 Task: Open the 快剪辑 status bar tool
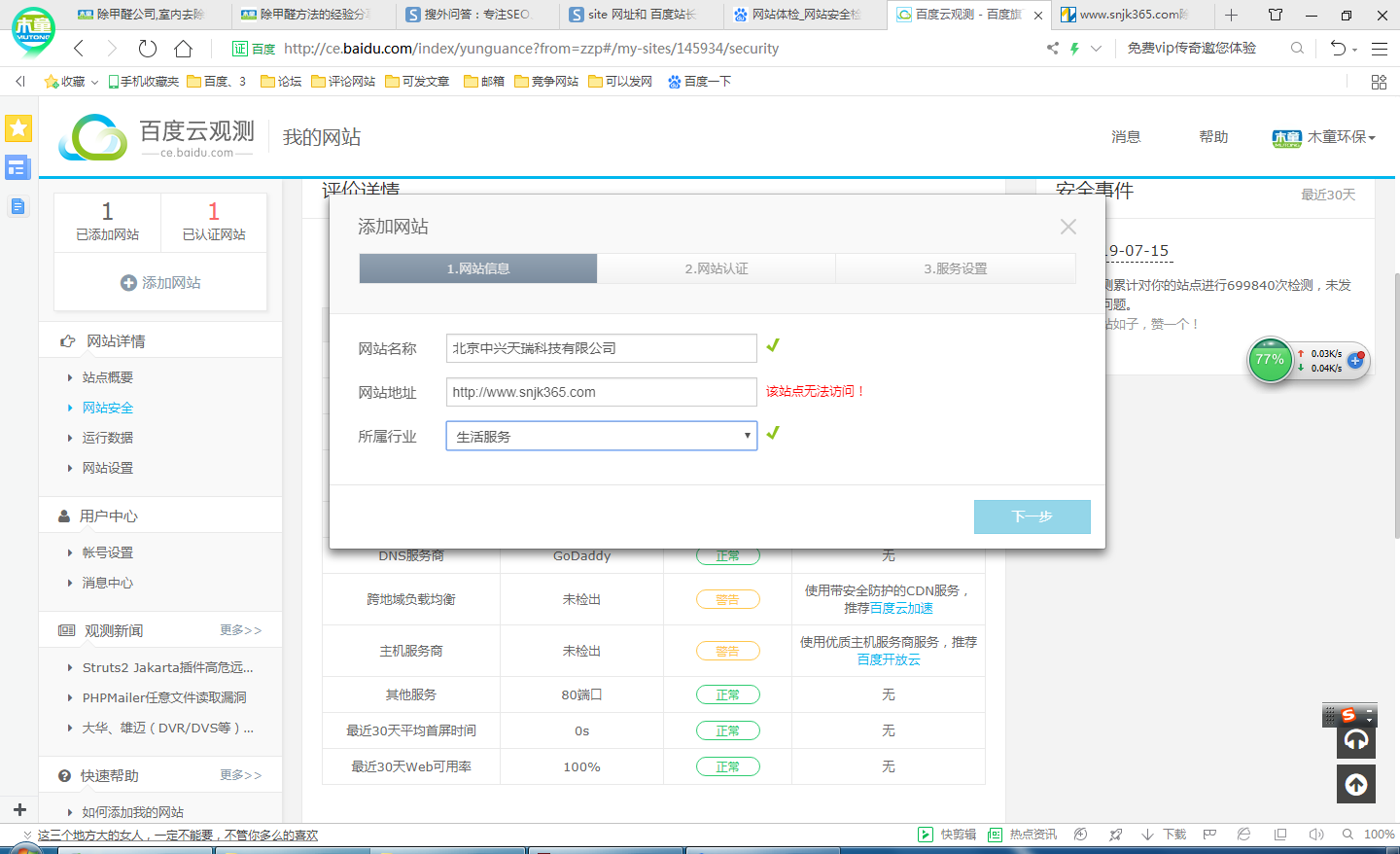tap(948, 835)
